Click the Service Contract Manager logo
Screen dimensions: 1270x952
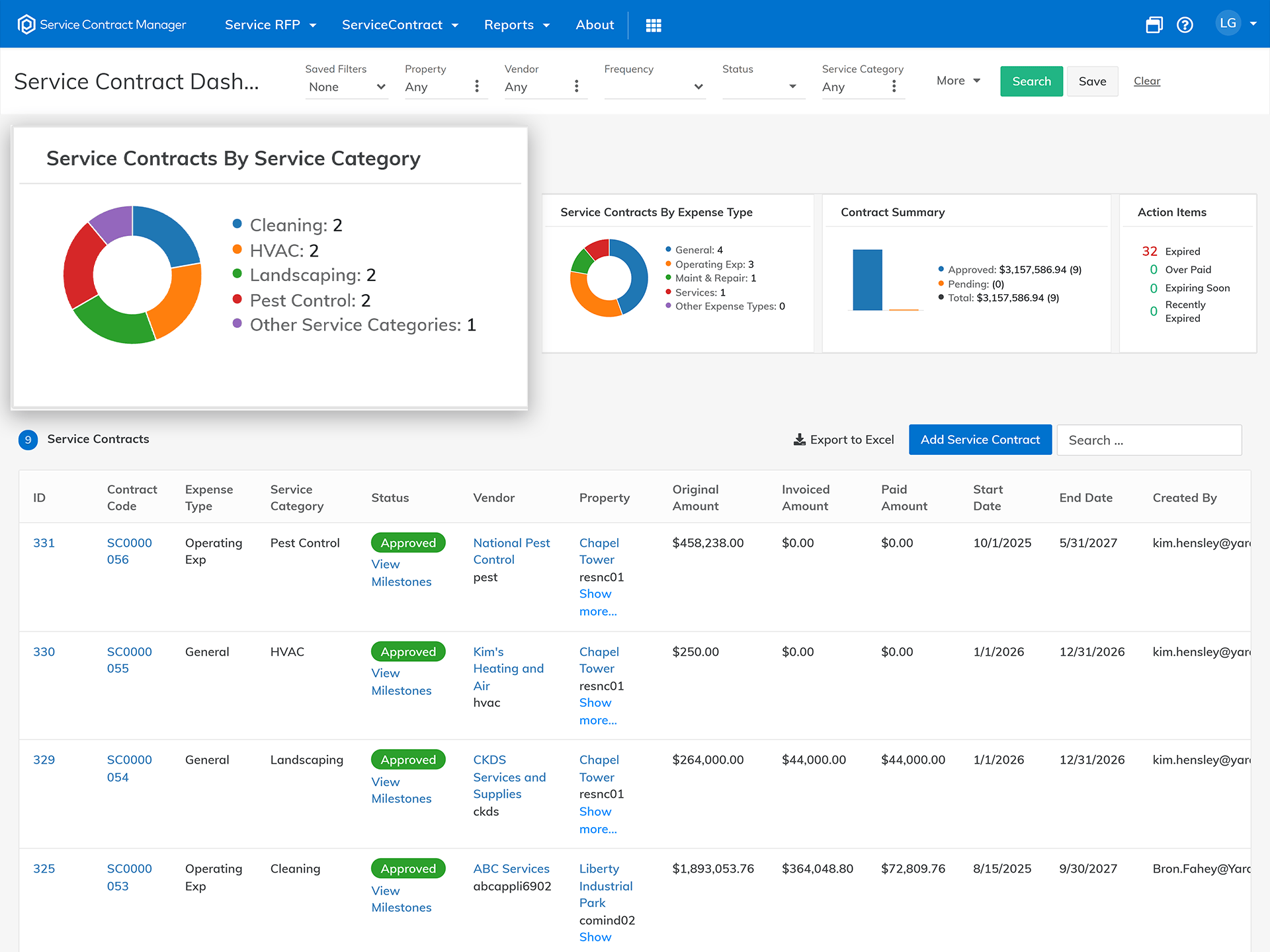(26, 24)
